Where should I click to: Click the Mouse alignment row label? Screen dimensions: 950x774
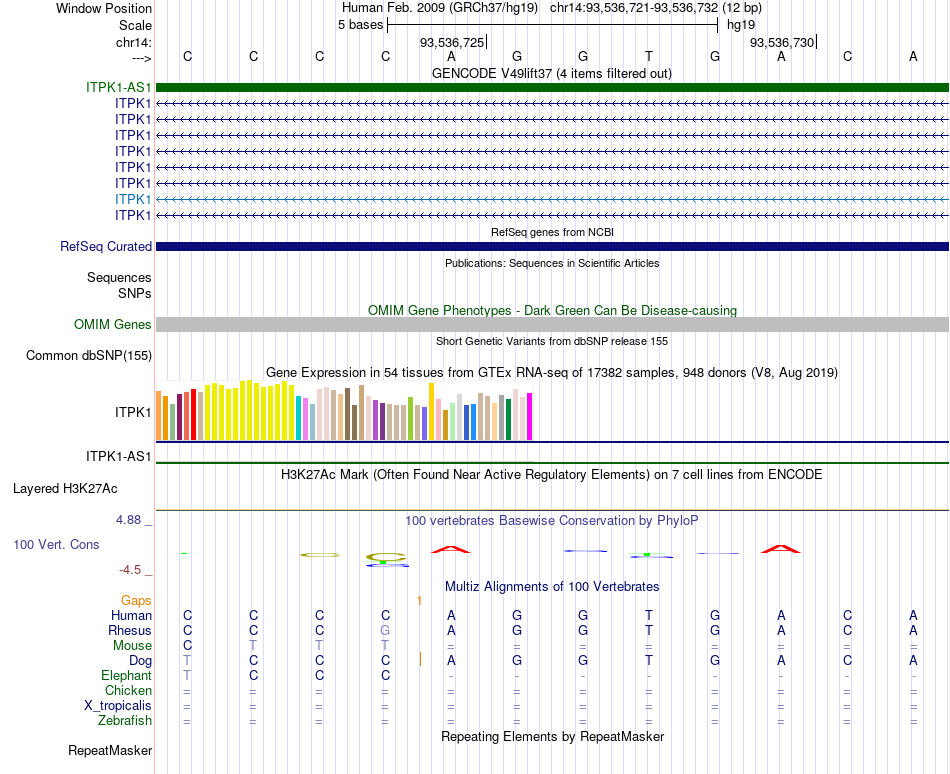click(132, 646)
